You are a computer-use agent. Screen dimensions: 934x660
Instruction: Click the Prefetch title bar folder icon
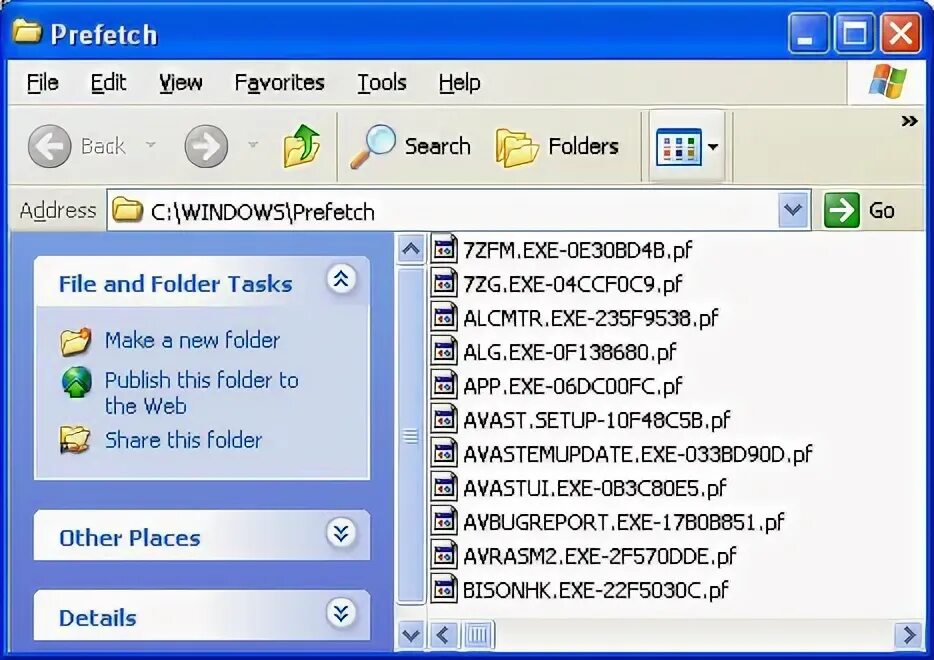[x=27, y=31]
